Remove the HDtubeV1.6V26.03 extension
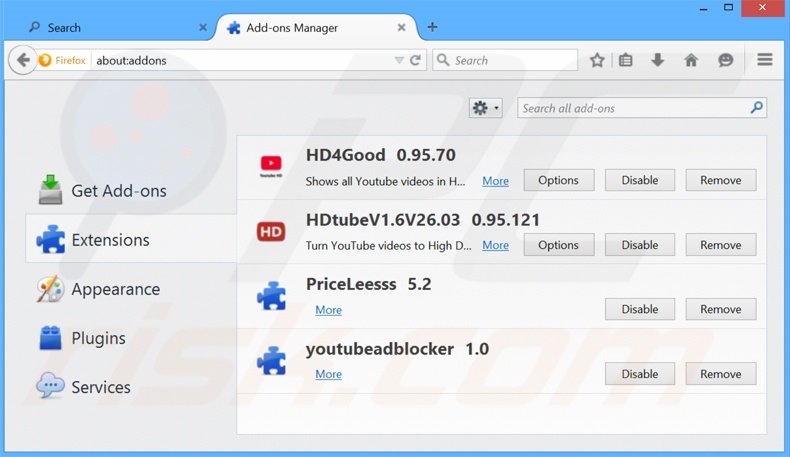This screenshot has width=790, height=457. click(721, 245)
